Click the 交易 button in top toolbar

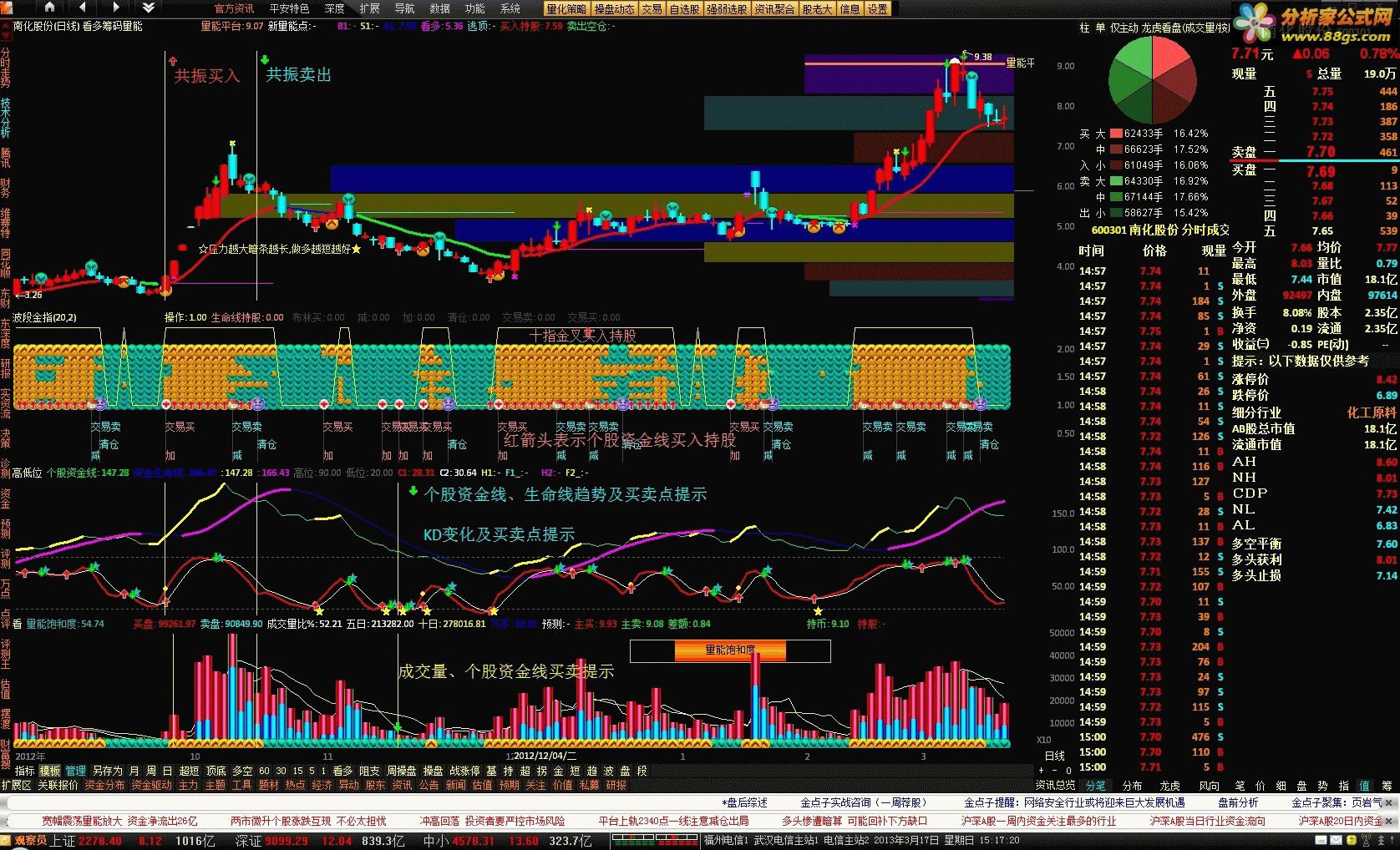pos(652,9)
